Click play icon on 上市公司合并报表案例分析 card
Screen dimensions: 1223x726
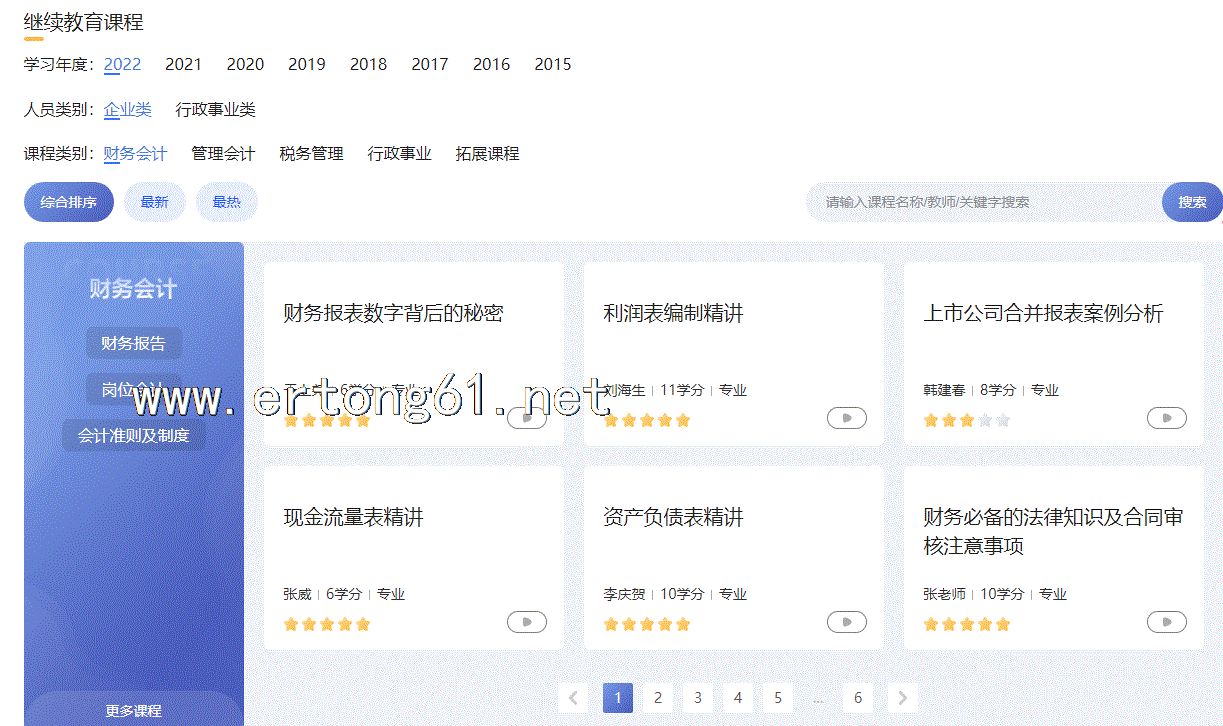pyautogui.click(x=1166, y=418)
